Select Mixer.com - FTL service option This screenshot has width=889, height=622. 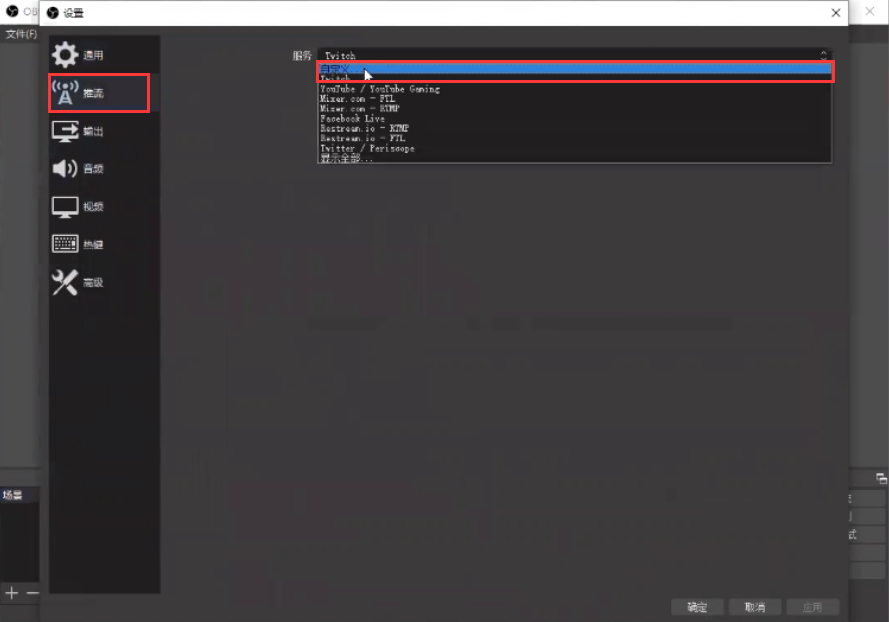tap(359, 99)
